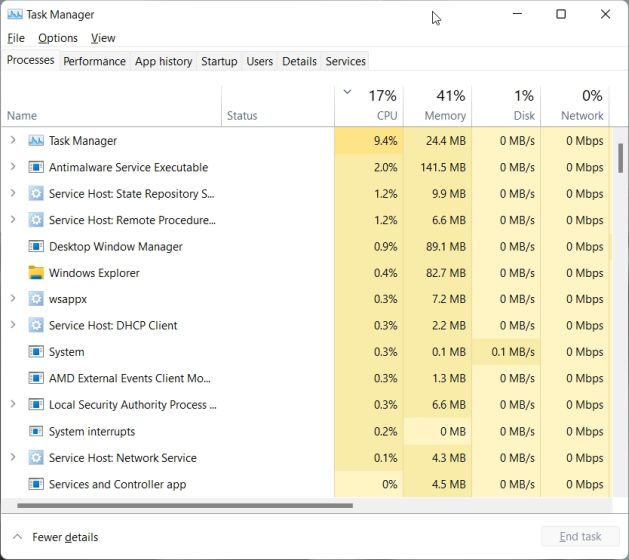Screen dimensions: 629x560
Task: Expand Service Host: State Repository row
Action: [x=13, y=193]
